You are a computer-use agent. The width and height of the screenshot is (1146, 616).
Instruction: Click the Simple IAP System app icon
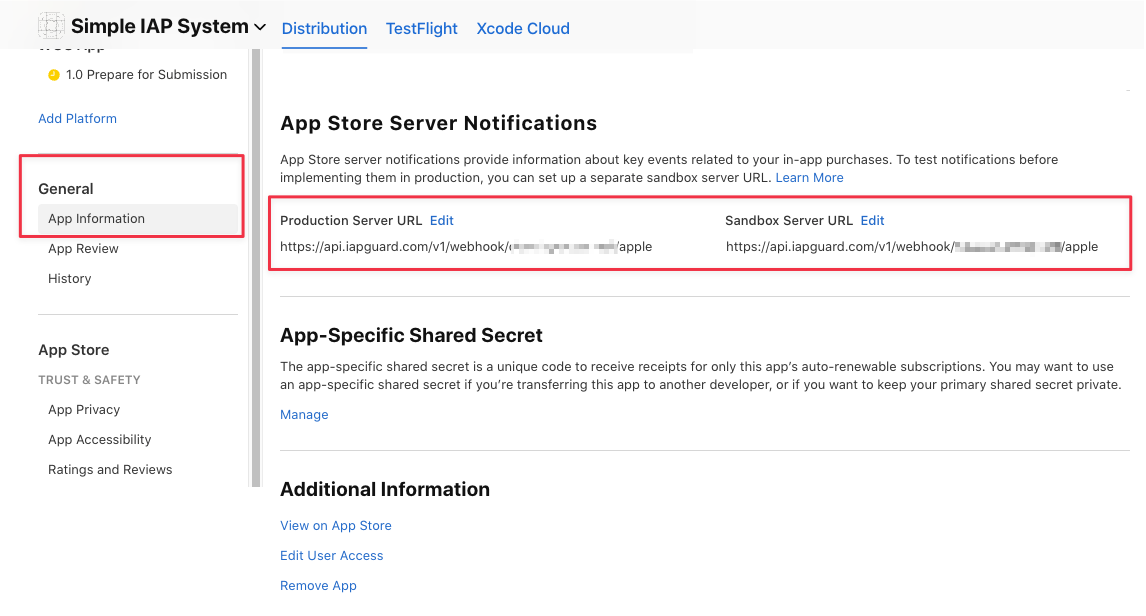click(51, 27)
